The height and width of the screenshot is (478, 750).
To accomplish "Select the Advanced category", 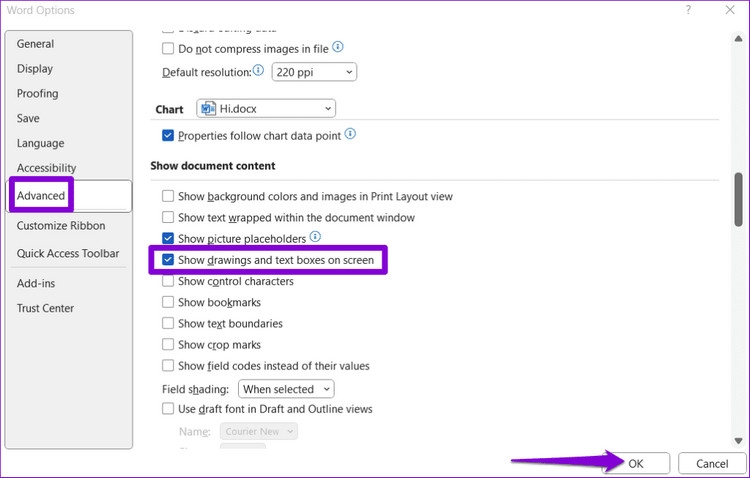I will click(x=42, y=196).
